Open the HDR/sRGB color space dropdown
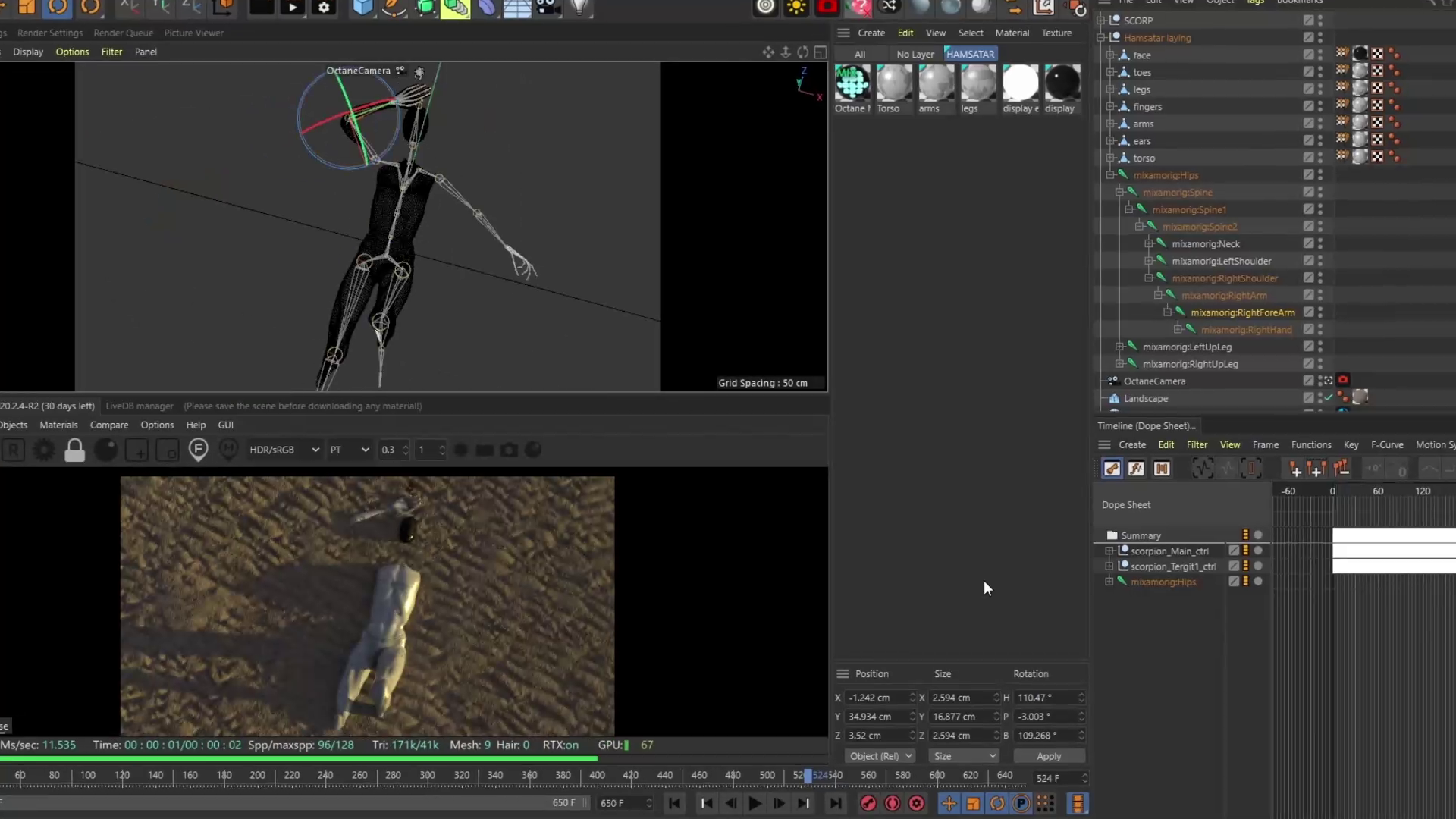 (284, 450)
